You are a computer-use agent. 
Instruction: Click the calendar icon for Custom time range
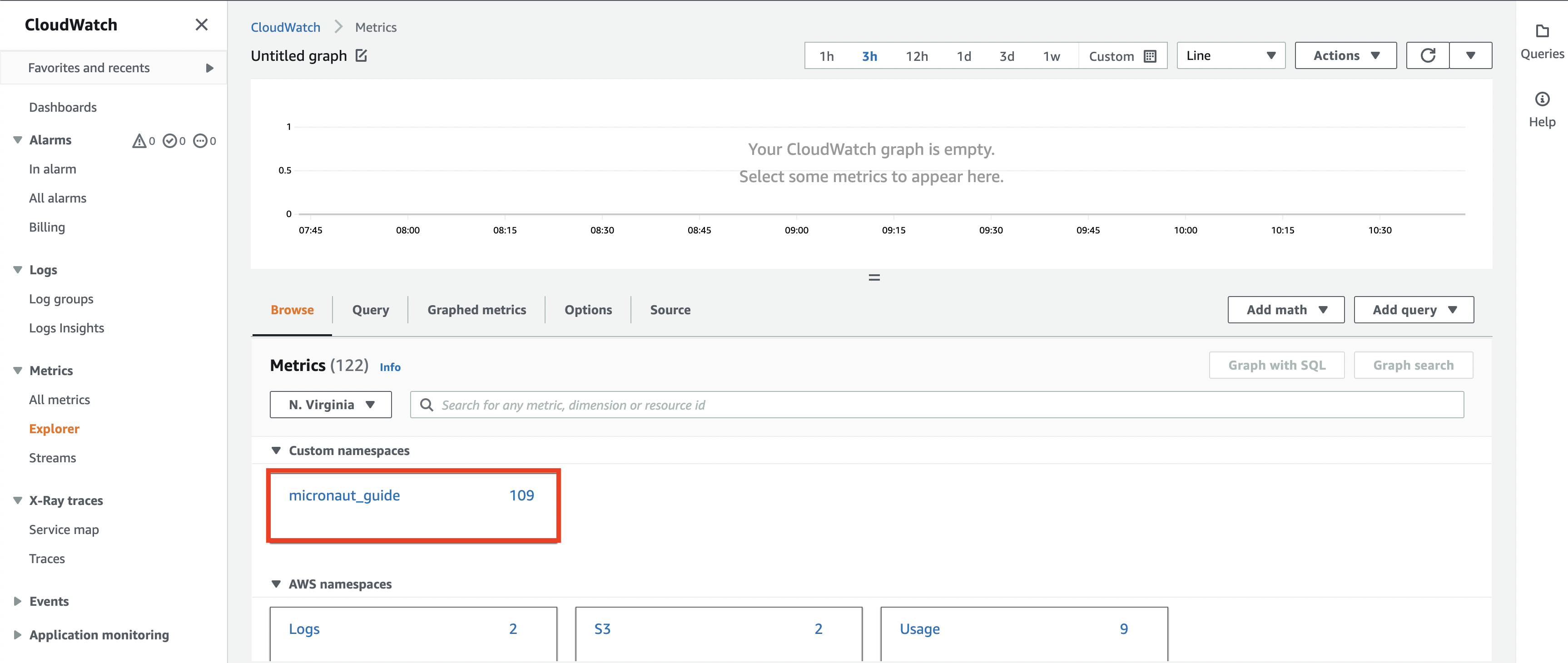tap(1151, 55)
